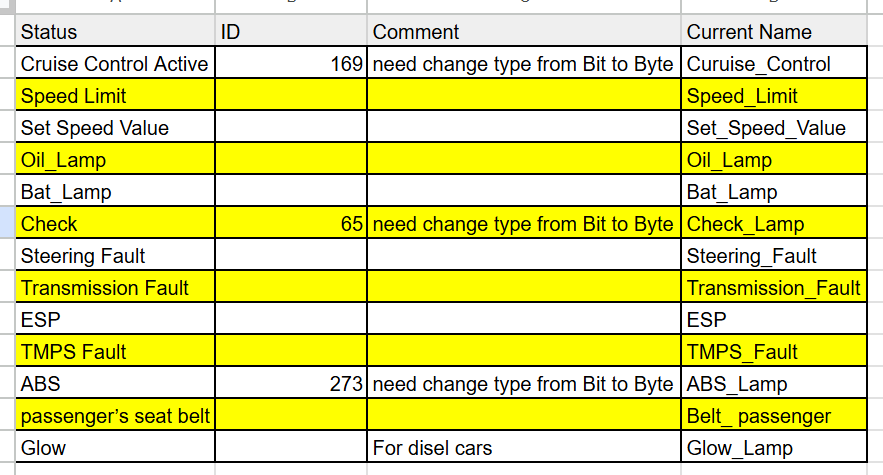Select the Curuise_Control name cell
The height and width of the screenshot is (475, 883).
(773, 64)
